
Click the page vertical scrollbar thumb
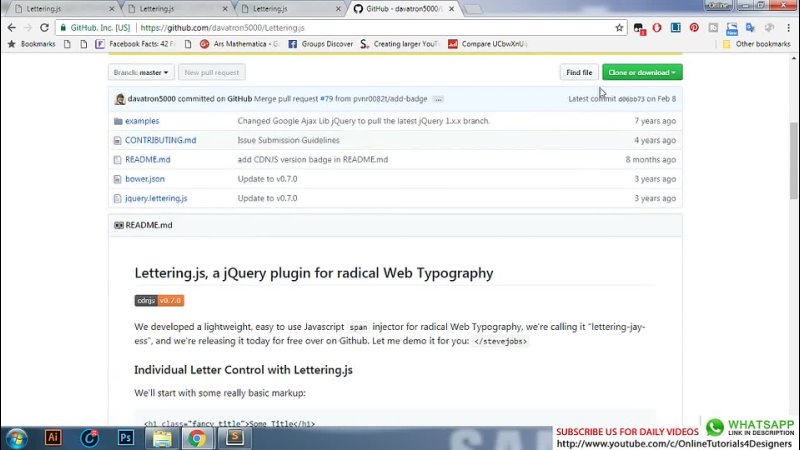point(793,161)
